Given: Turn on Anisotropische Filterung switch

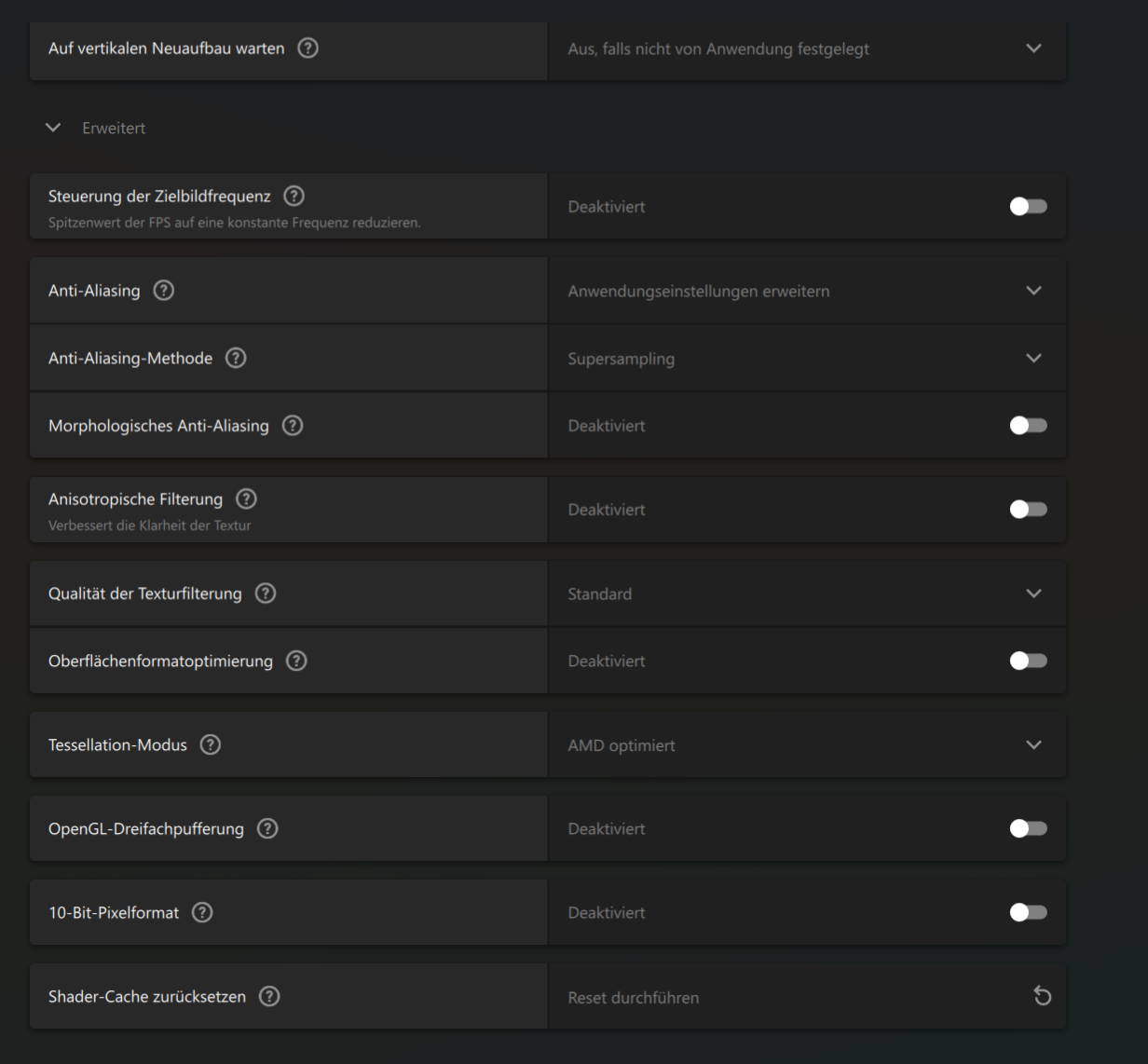Looking at the screenshot, I should (1028, 510).
